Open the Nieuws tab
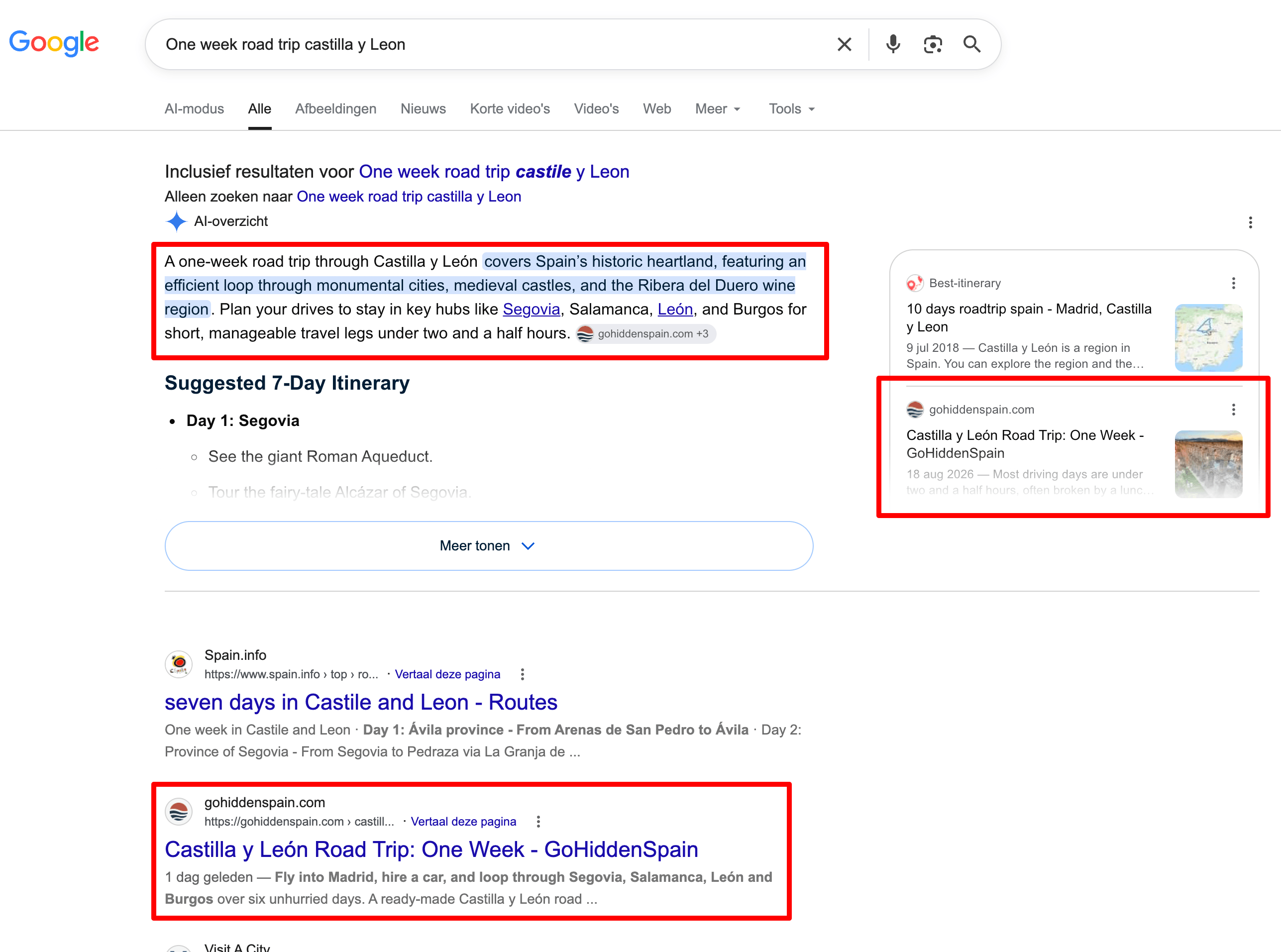This screenshot has height=952, width=1281. [x=424, y=109]
